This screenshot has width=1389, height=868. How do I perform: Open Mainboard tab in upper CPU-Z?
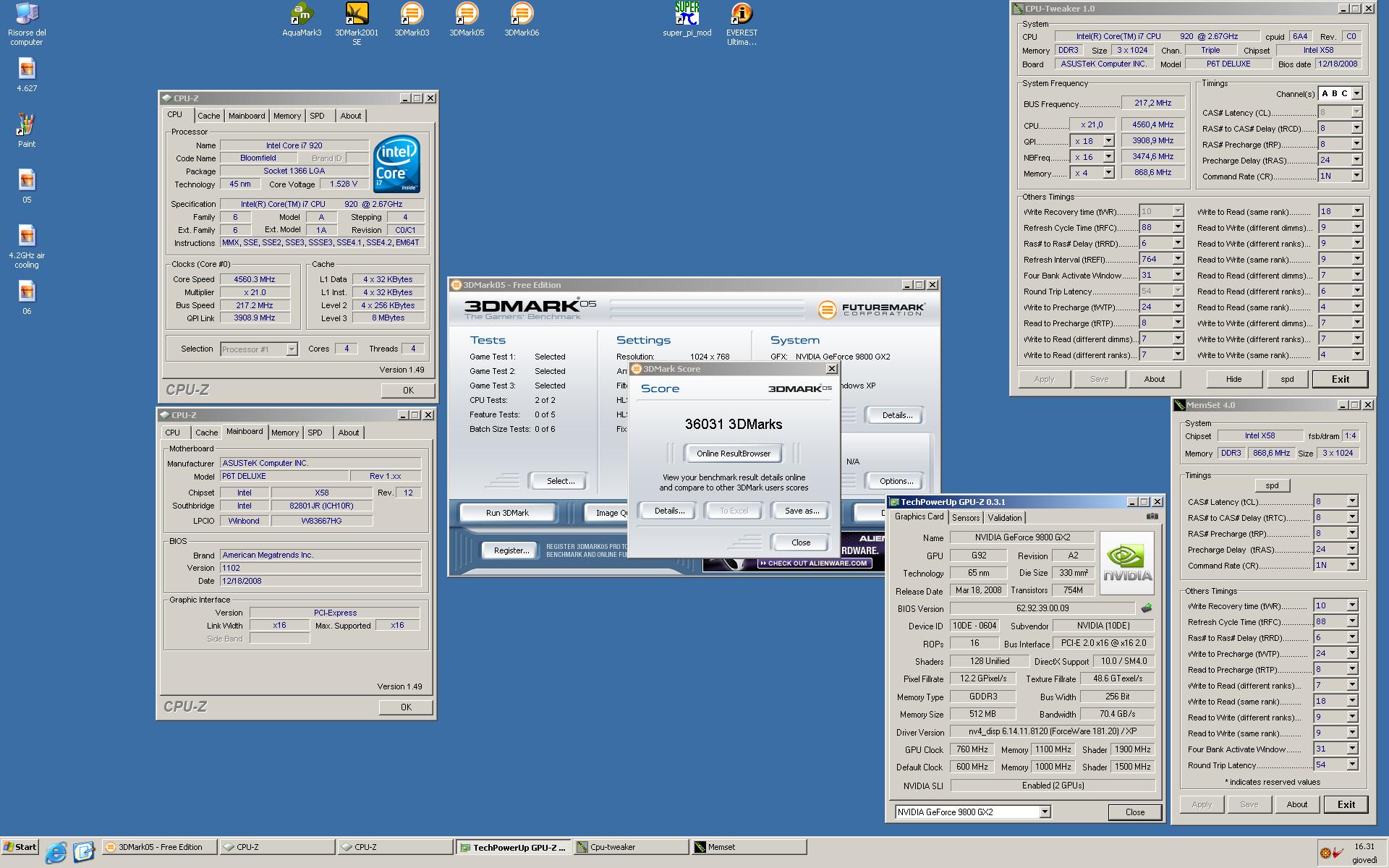click(x=247, y=116)
